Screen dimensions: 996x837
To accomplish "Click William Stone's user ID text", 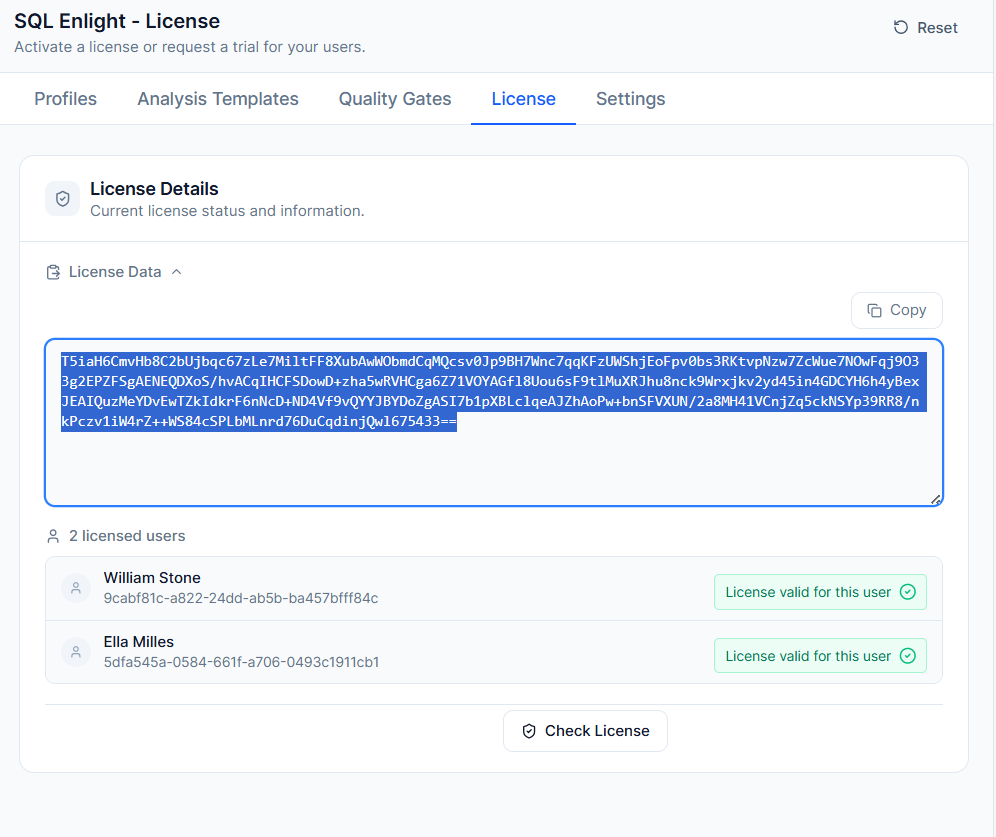I will 241,598.
